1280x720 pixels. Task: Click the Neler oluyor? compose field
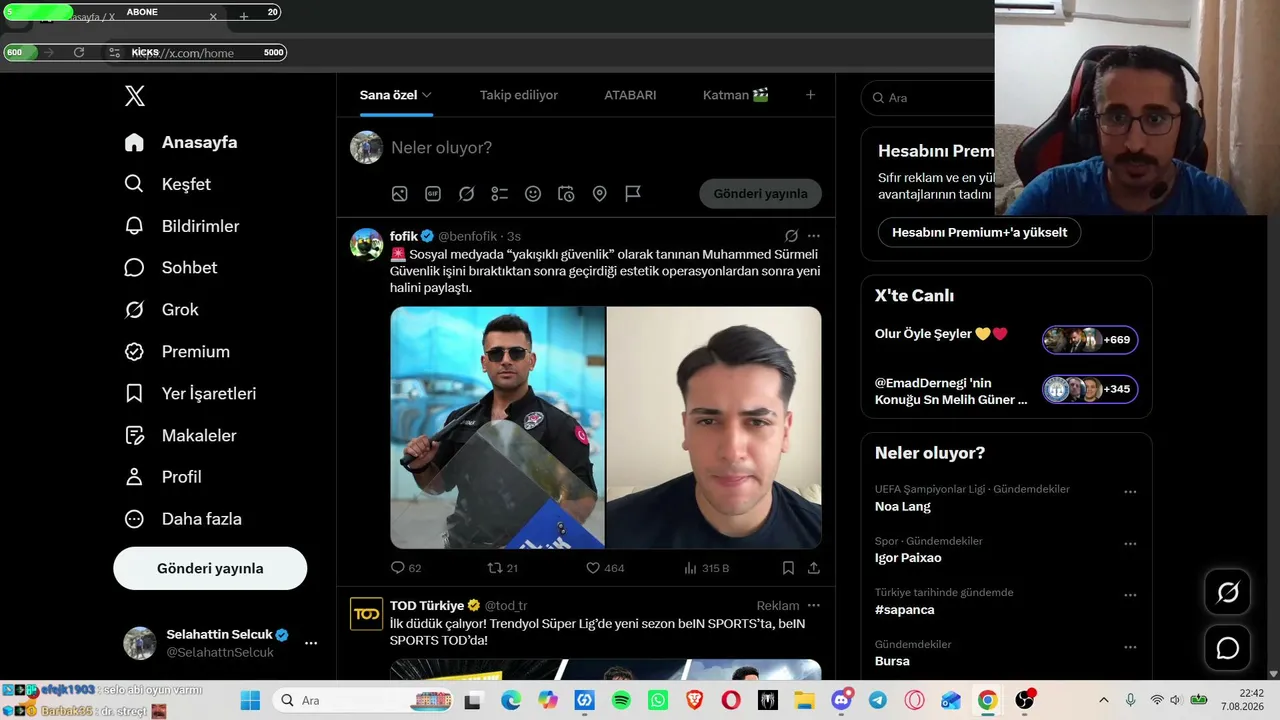pos(441,148)
